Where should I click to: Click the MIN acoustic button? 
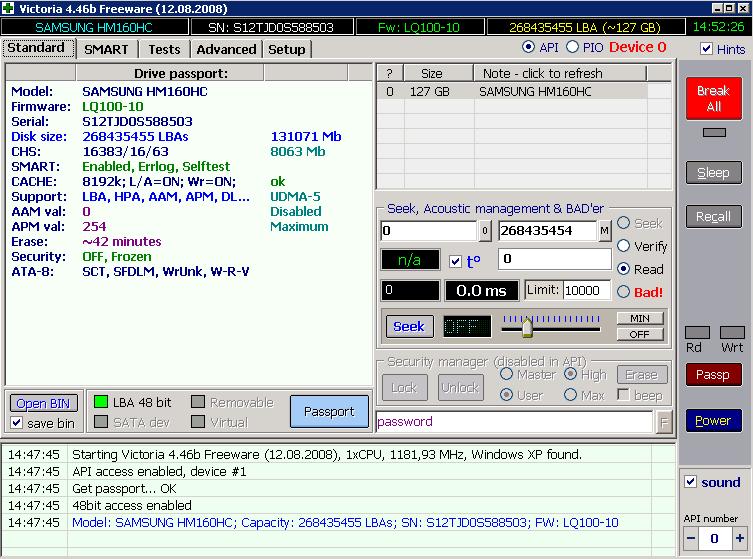click(640, 318)
